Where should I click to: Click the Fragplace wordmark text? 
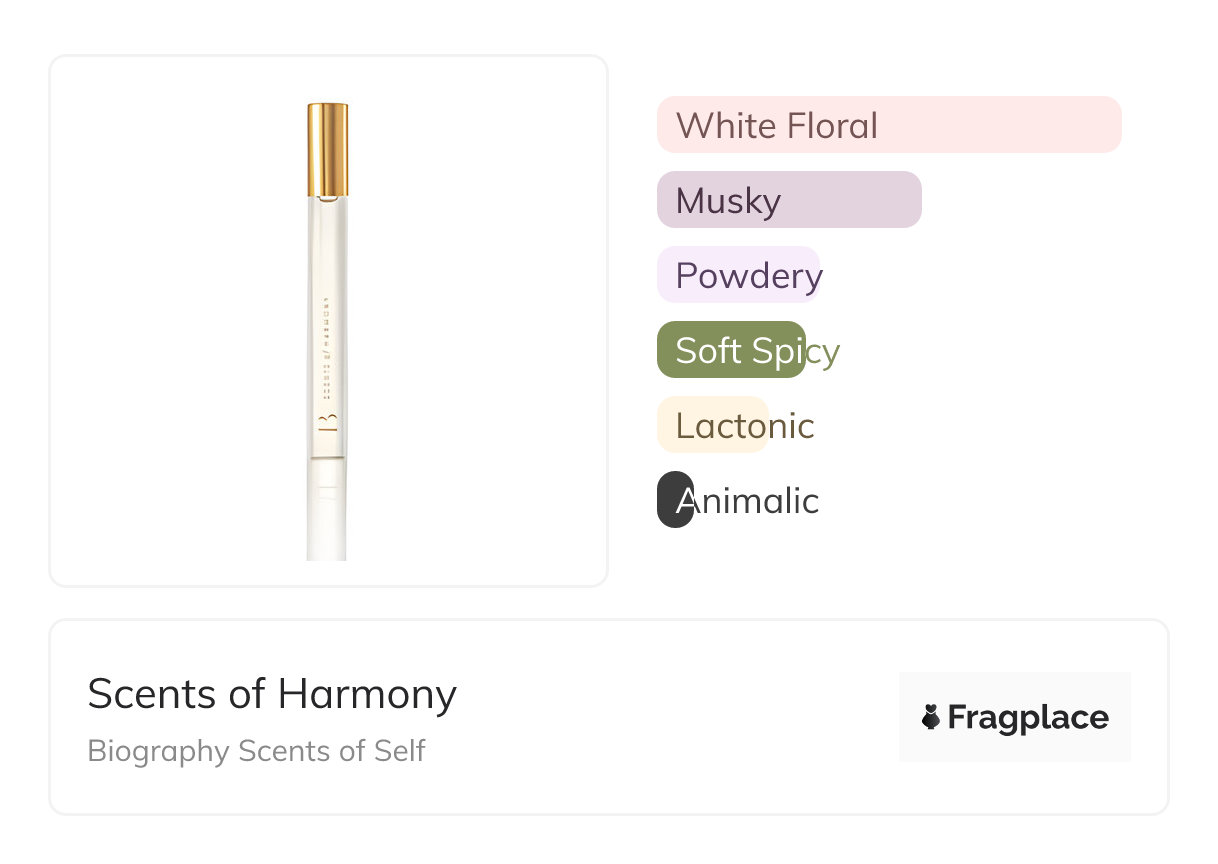click(1027, 717)
